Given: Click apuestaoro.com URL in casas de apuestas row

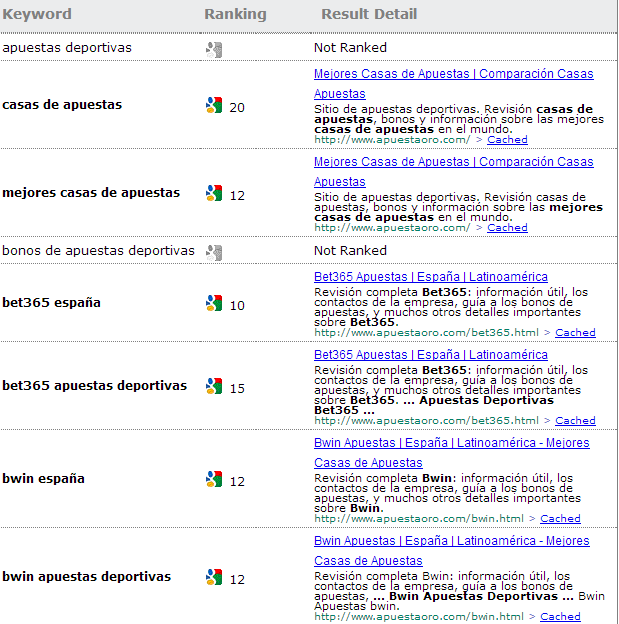Looking at the screenshot, I should 392,140.
